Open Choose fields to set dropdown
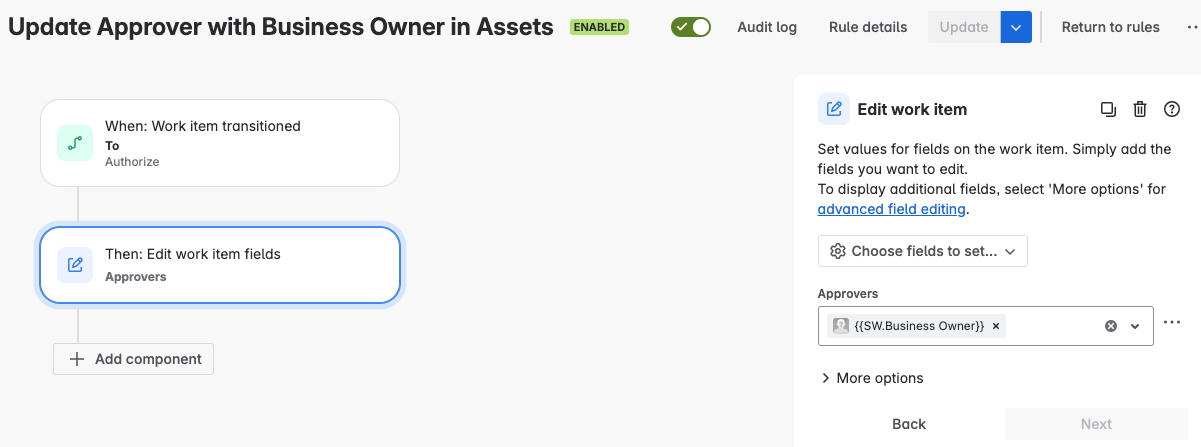The image size is (1201, 447). [922, 251]
